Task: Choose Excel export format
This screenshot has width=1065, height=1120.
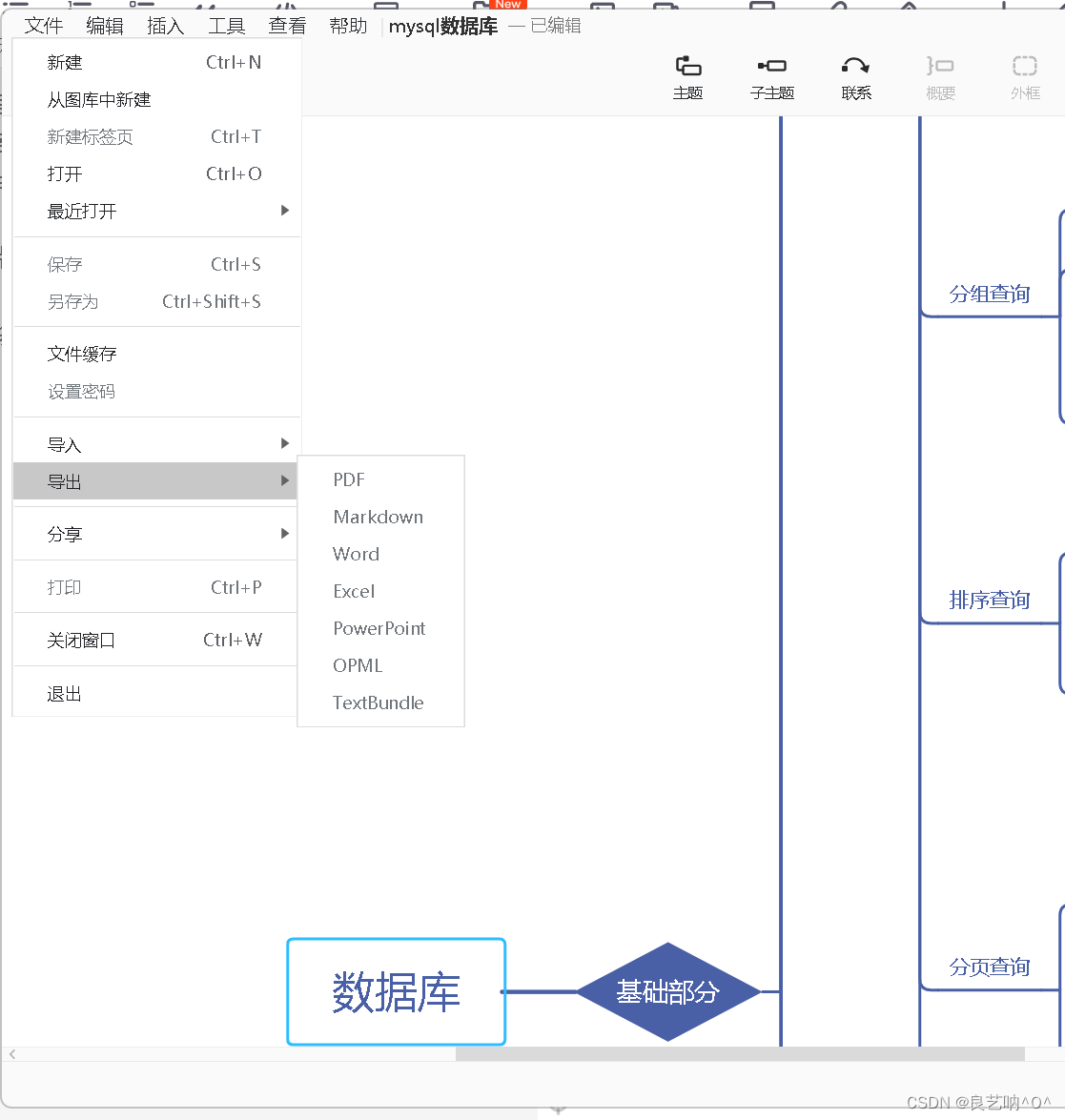Action: point(353,591)
